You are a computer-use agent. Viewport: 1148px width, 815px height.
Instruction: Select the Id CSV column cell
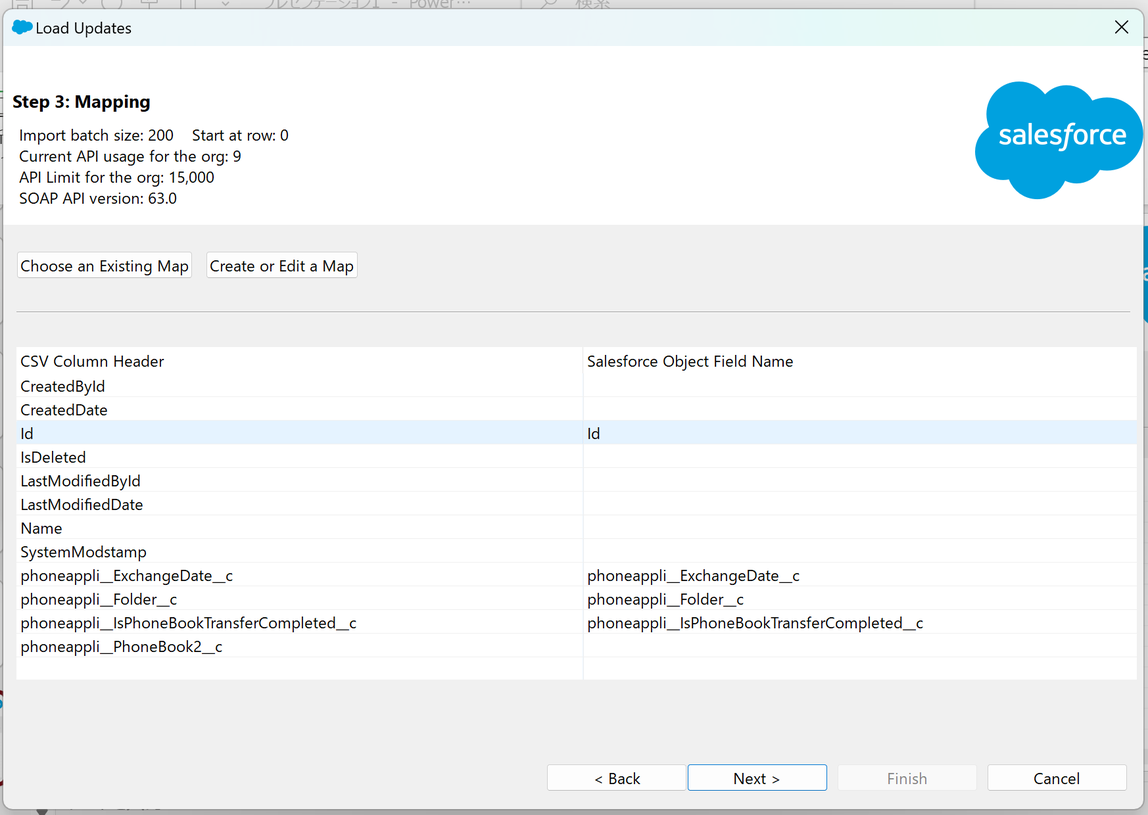point(299,433)
